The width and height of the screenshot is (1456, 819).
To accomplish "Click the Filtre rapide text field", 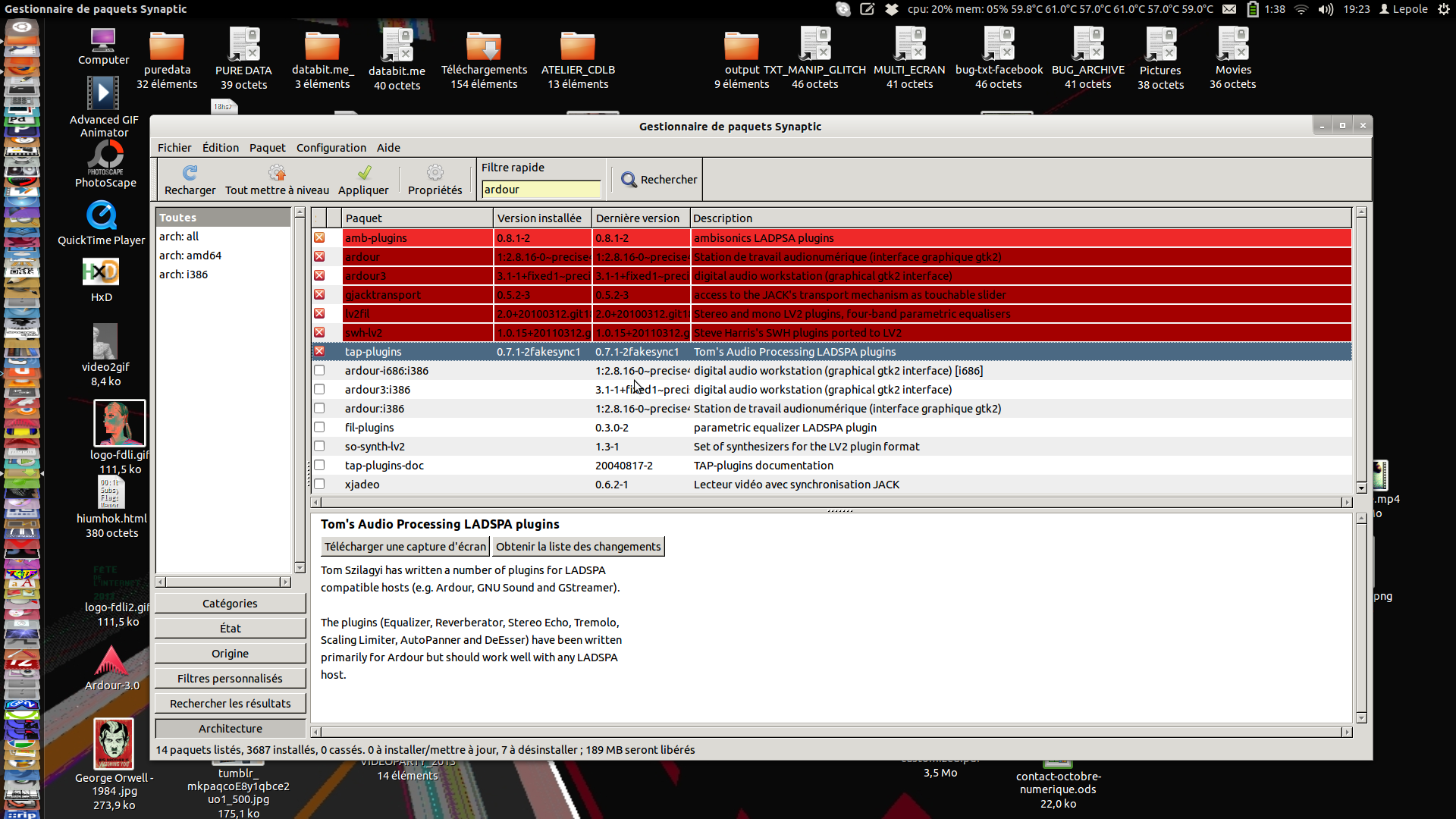I will click(x=541, y=190).
